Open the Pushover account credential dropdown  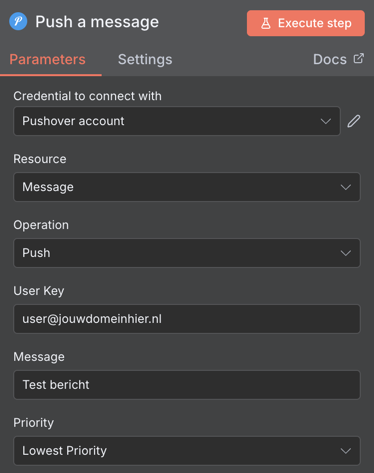pos(177,121)
